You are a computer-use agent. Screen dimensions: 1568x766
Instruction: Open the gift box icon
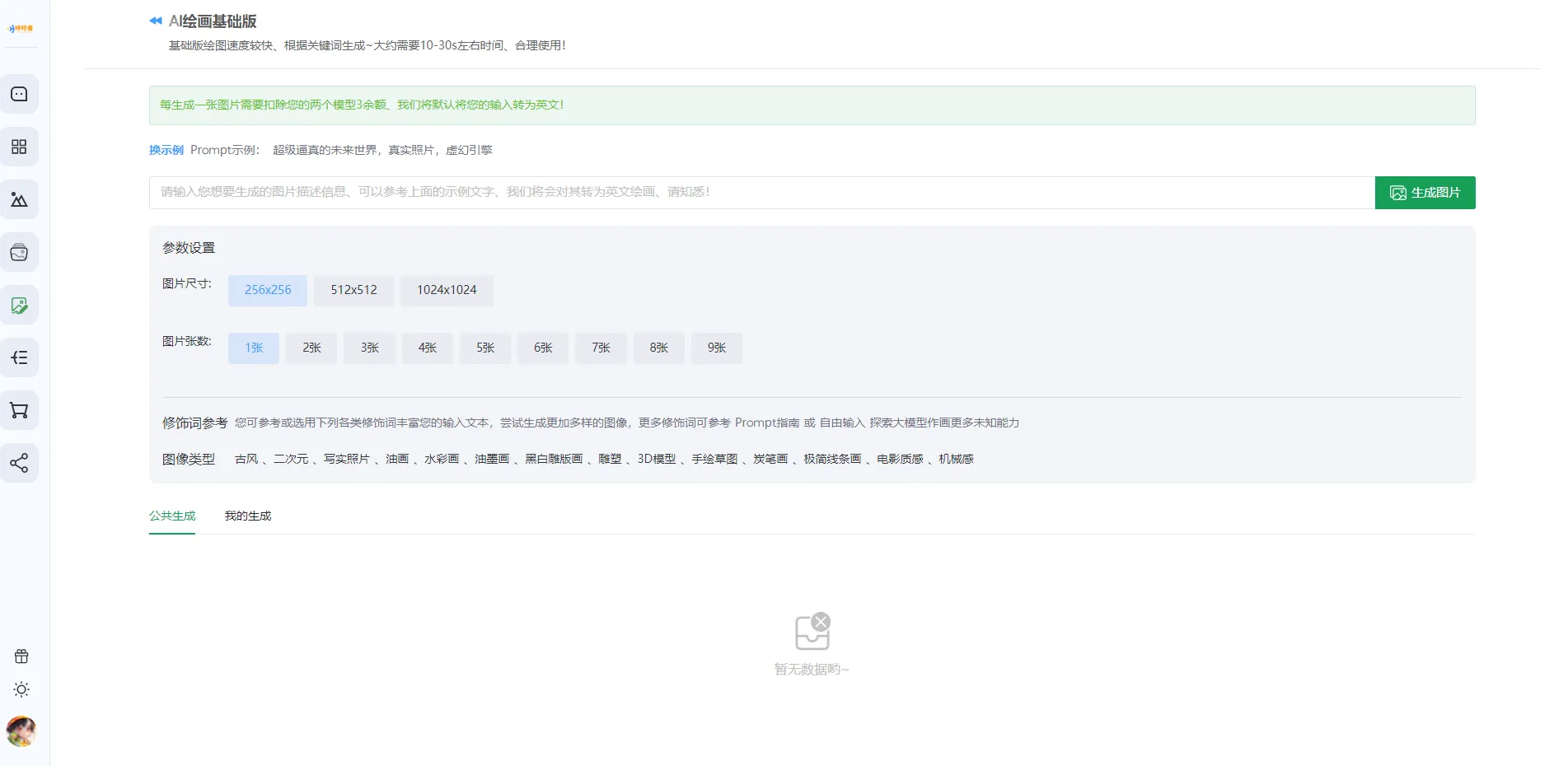[x=21, y=656]
